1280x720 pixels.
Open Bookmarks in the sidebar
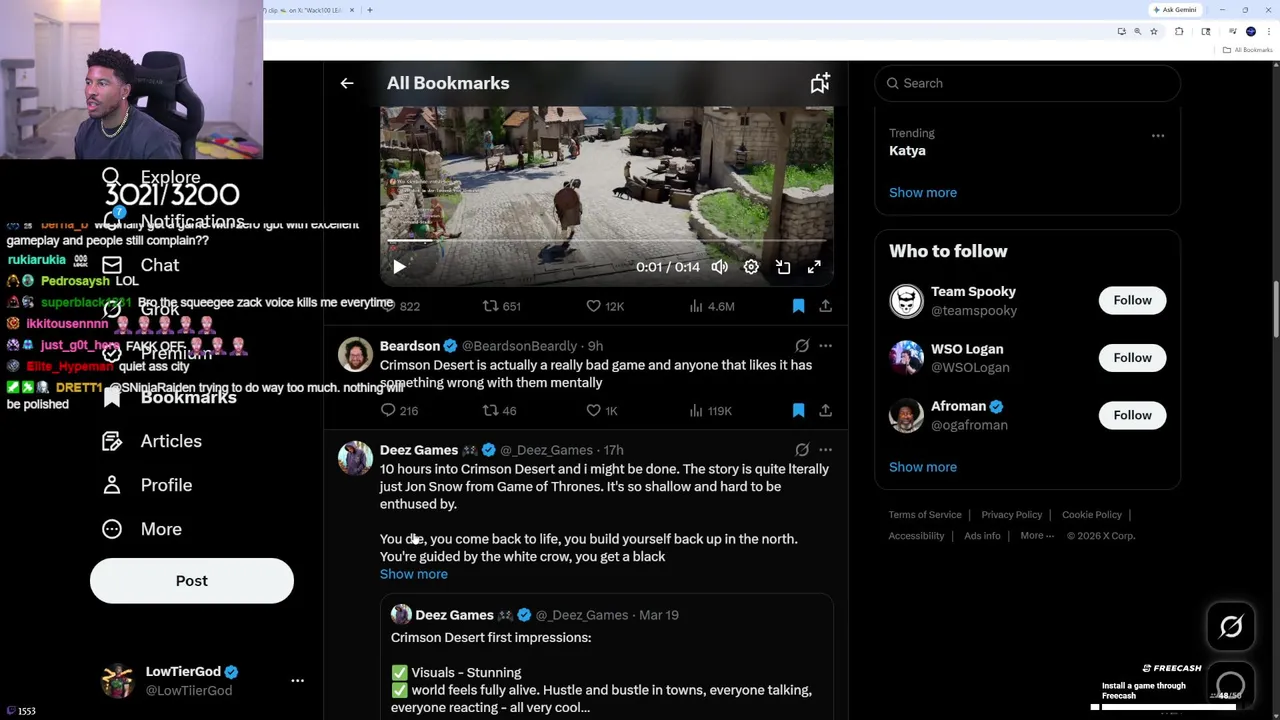coord(169,397)
